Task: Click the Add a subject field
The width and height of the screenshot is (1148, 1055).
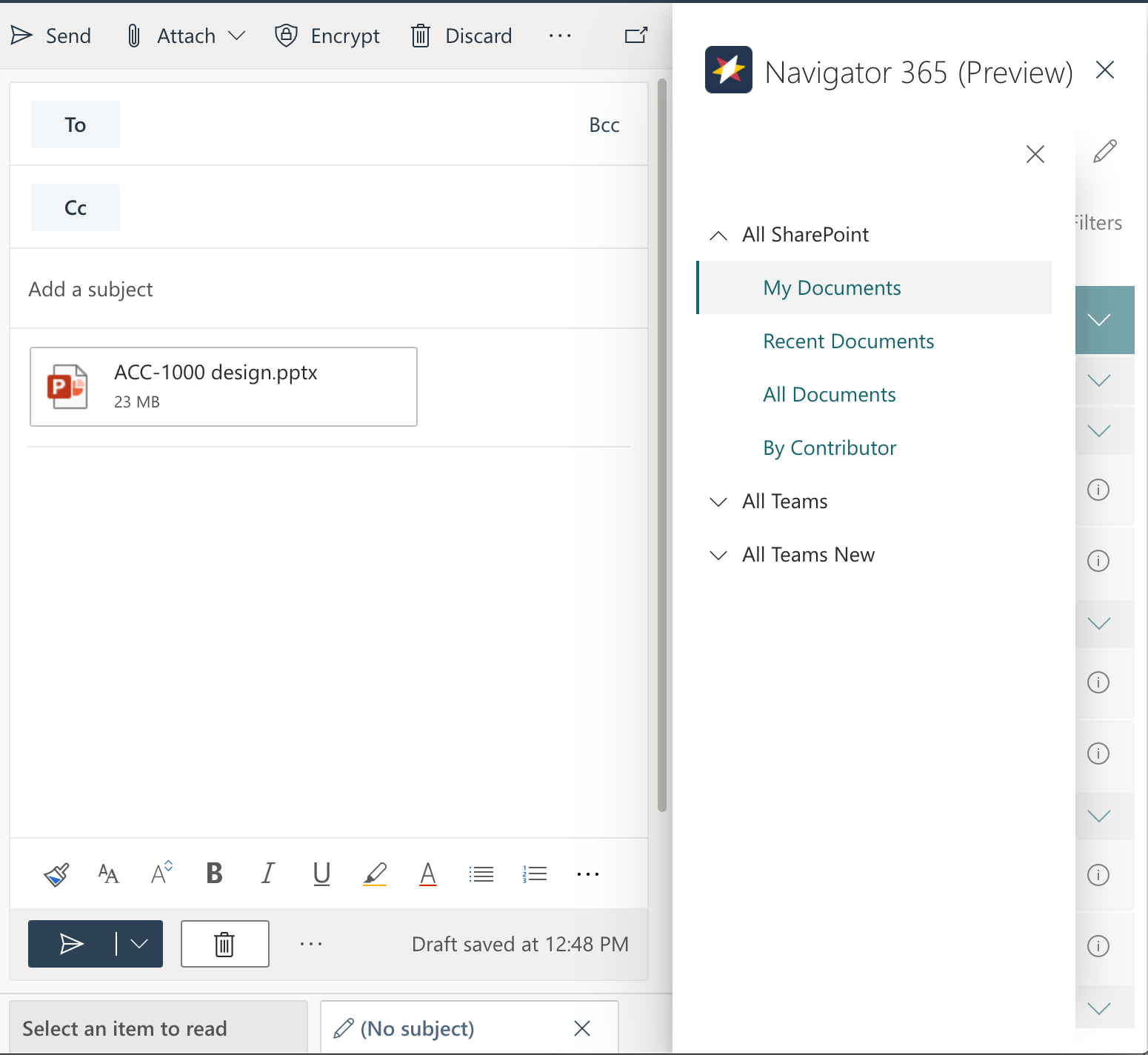Action: coord(329,289)
